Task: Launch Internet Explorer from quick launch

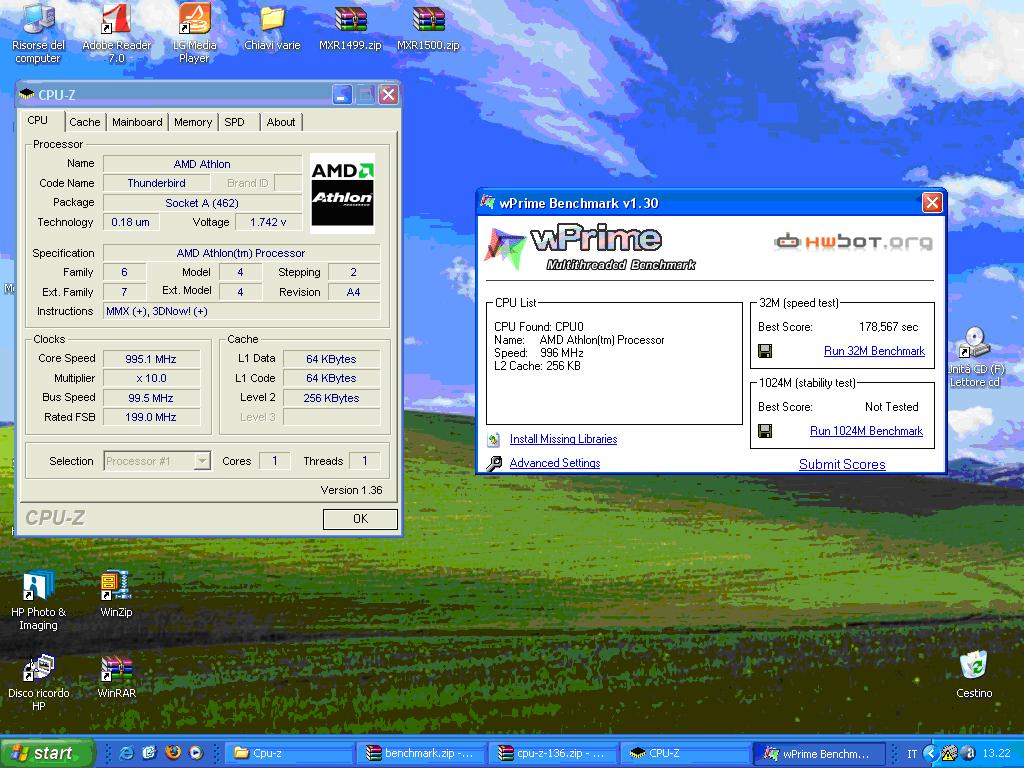Action: (127, 753)
